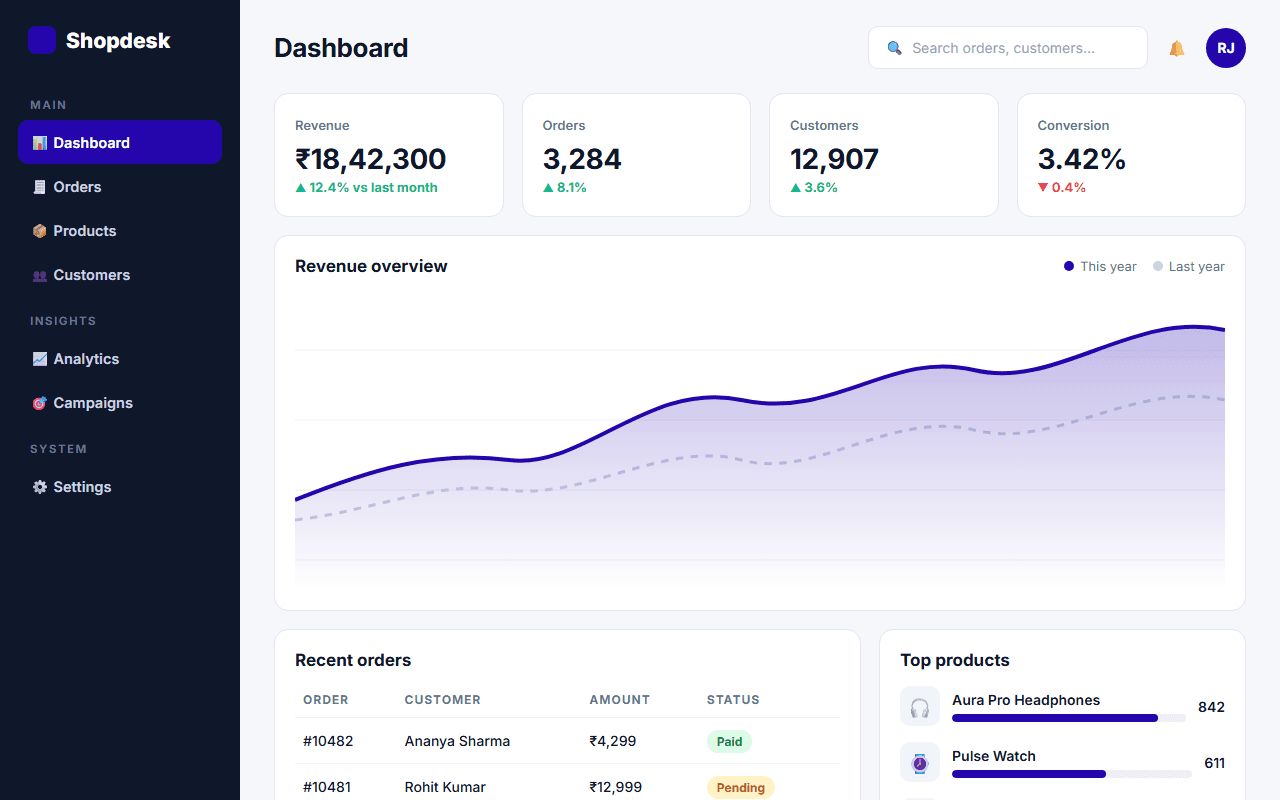Viewport: 1280px width, 800px height.
Task: Focus the search orders, customers field
Action: click(x=1008, y=48)
